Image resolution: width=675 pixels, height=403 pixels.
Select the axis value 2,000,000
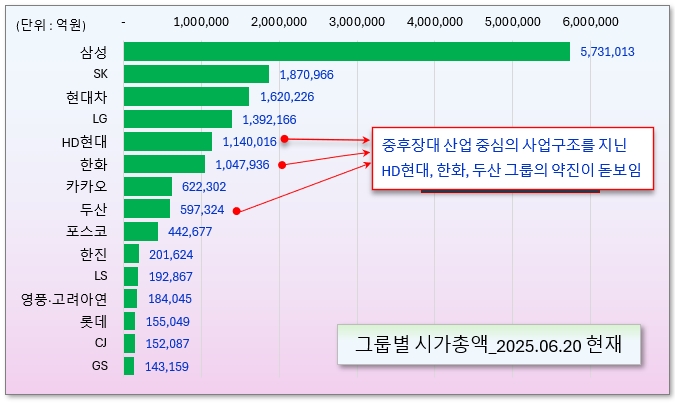[x=279, y=22]
